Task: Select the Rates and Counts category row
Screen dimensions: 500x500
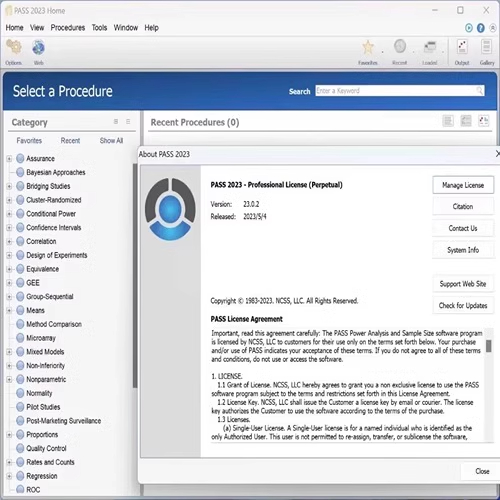Action: point(45,462)
